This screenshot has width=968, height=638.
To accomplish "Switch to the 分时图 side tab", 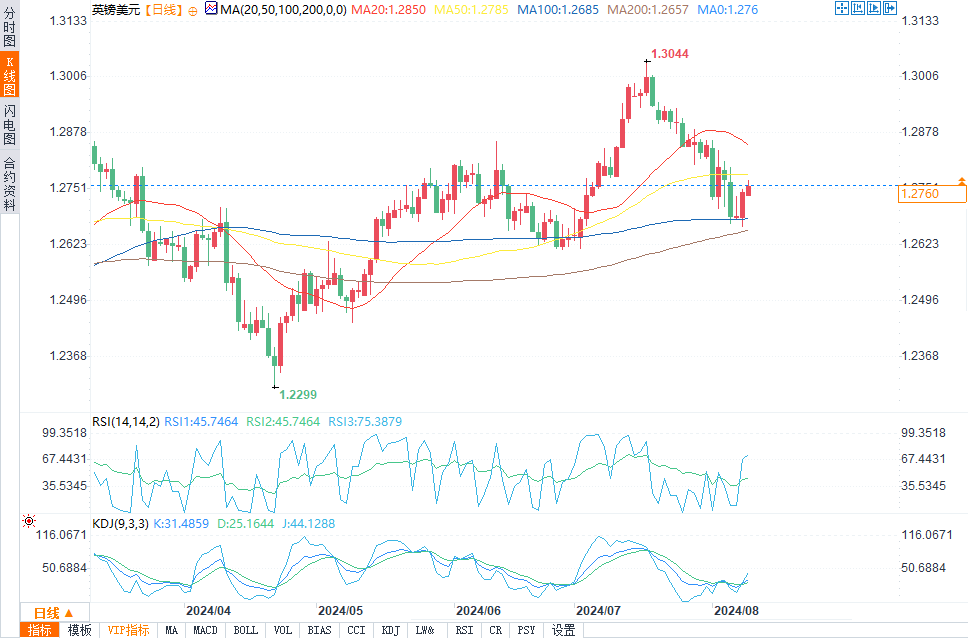I will coord(9,27).
